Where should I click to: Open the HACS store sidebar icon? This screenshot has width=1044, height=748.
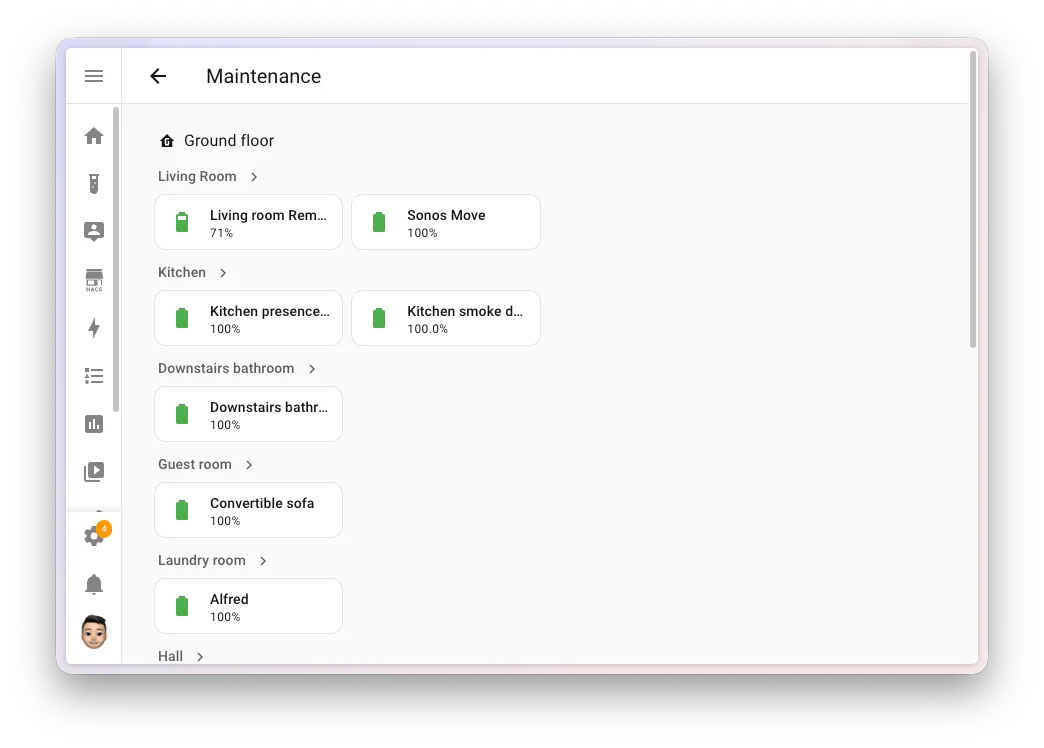tap(94, 280)
